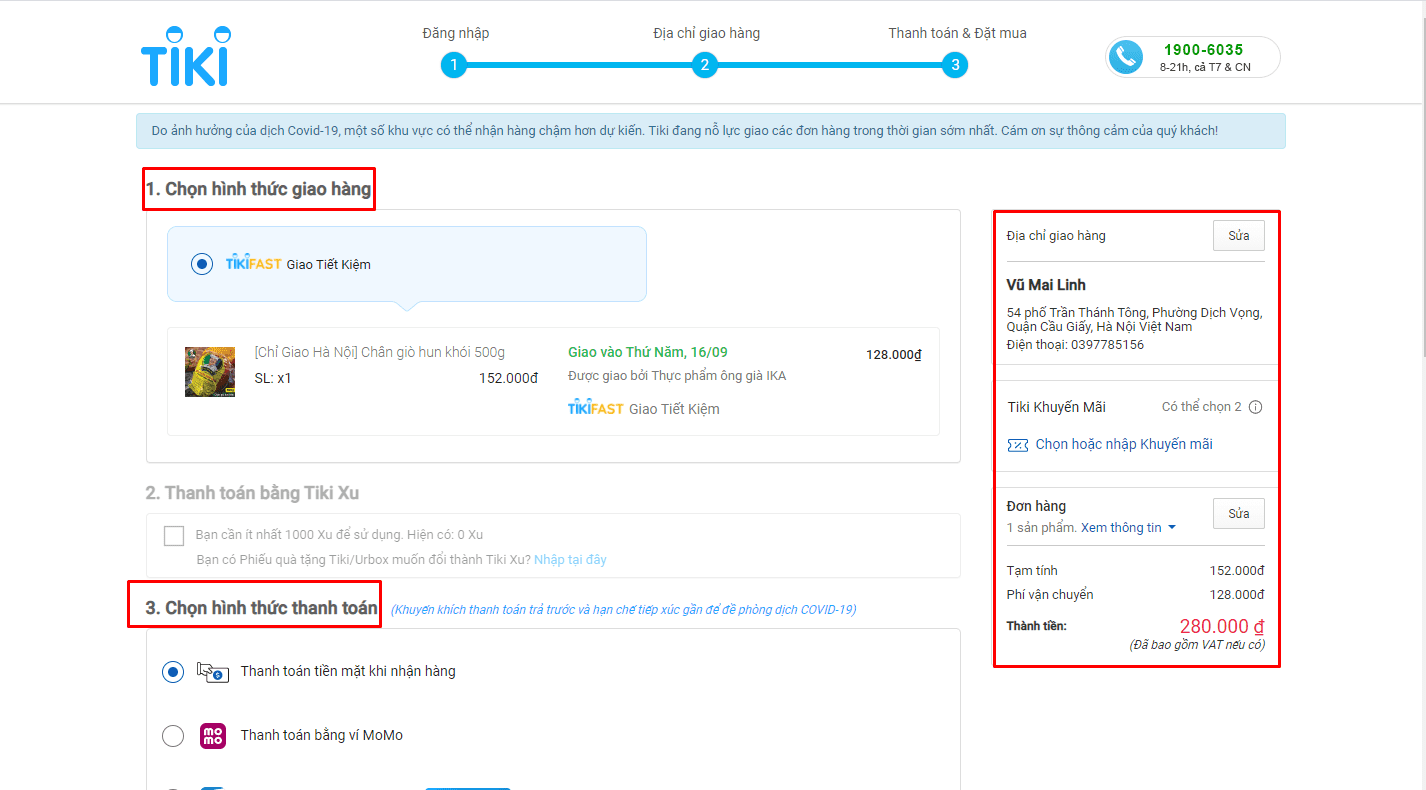Image resolution: width=1426 pixels, height=790 pixels.
Task: Click the Tiki Khuyến Mãi heading
Action: (1057, 407)
